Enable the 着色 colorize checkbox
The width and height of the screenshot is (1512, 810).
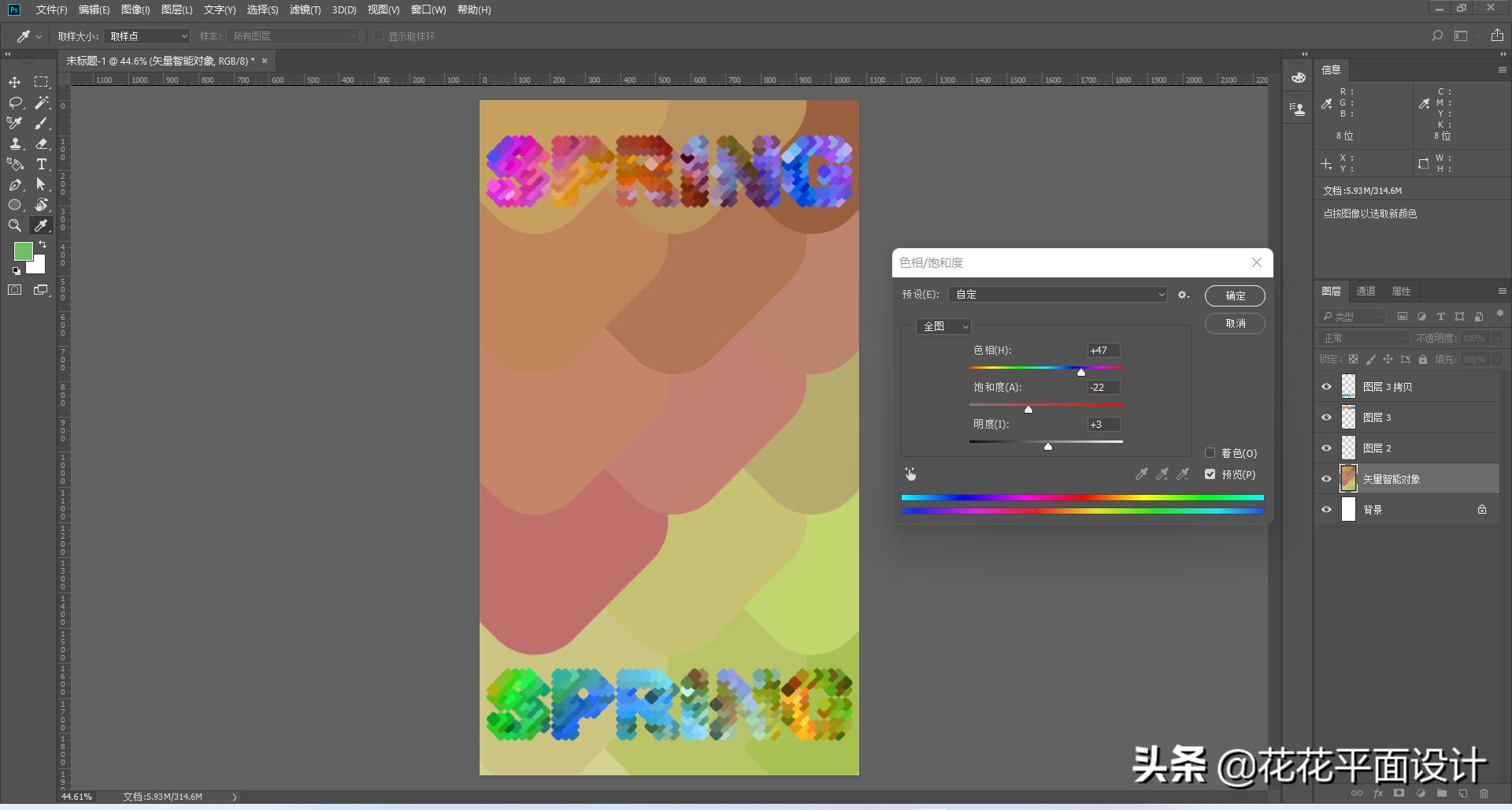pos(1210,453)
